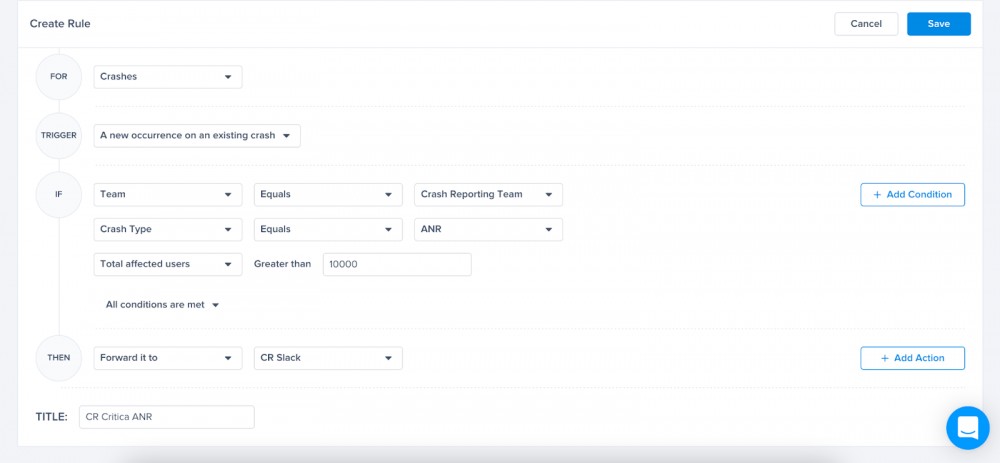
Task: Open the chat support bubble icon
Action: (x=967, y=428)
